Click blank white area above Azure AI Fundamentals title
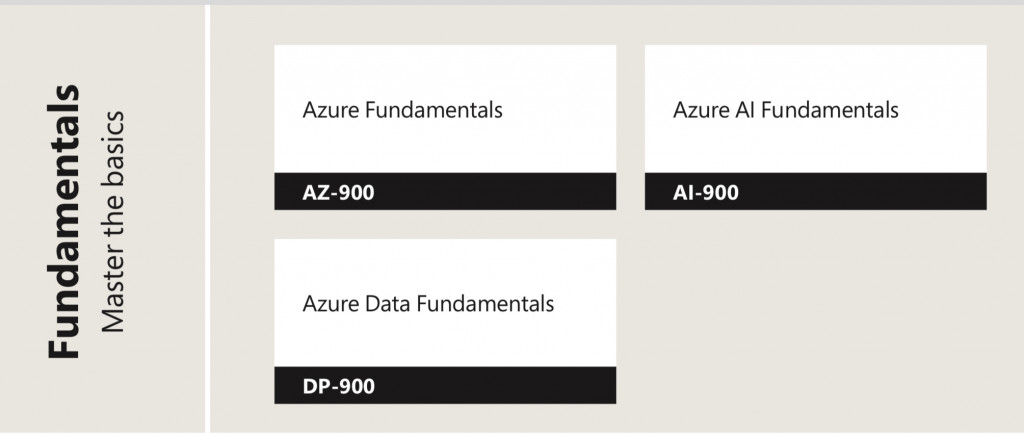The image size is (1024, 434). point(815,68)
